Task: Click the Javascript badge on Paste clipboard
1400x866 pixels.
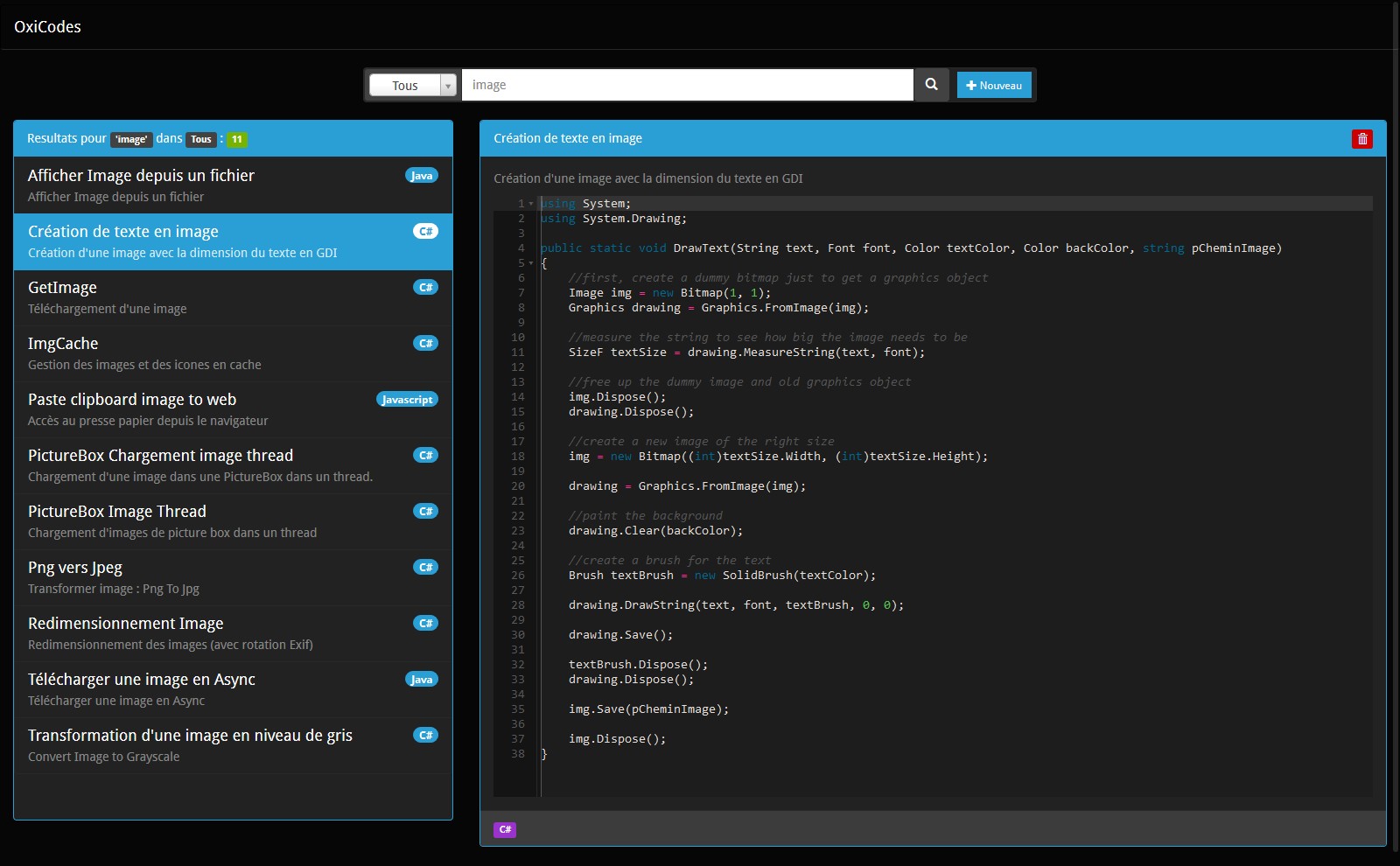Action: click(x=407, y=400)
